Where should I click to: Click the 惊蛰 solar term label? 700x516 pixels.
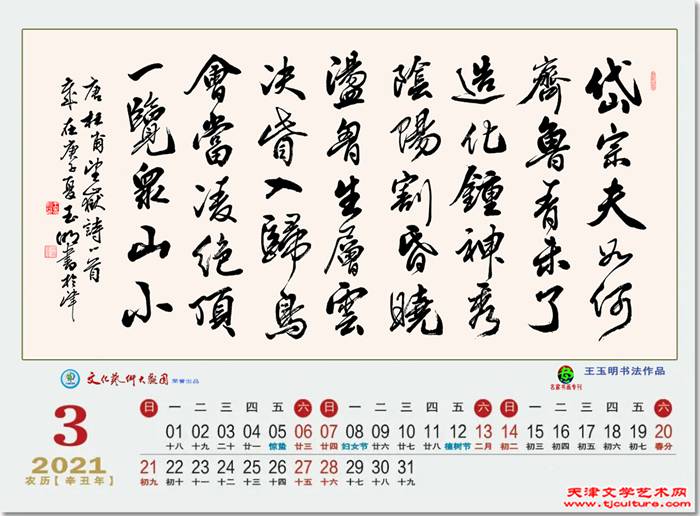point(277,446)
